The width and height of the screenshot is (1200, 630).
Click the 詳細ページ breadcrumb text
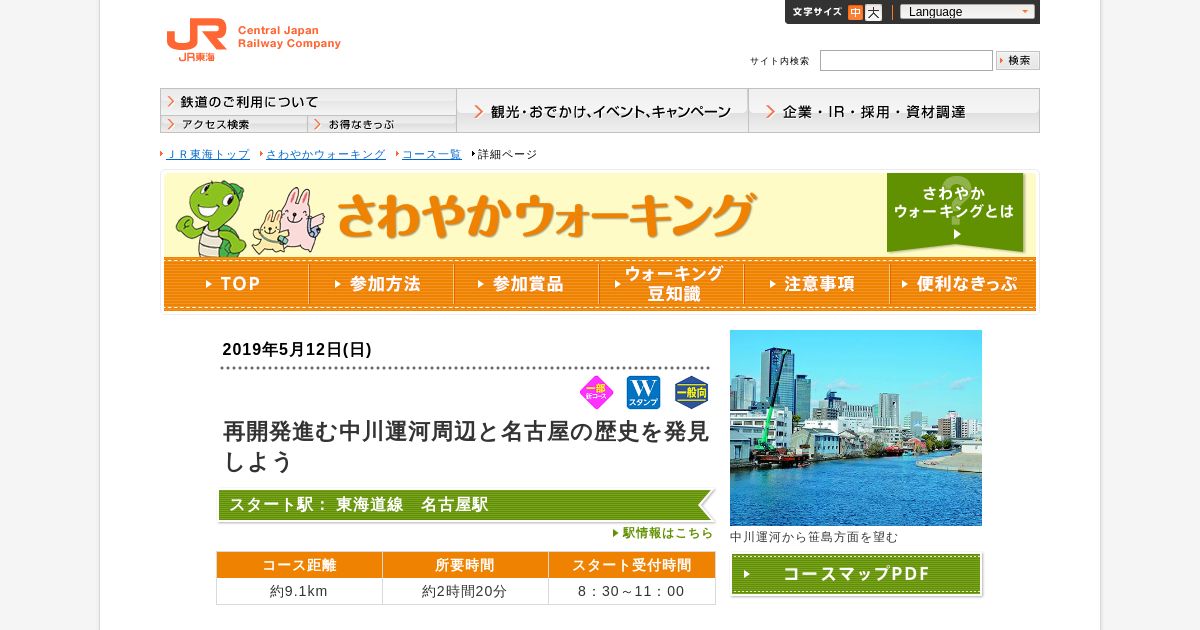click(x=507, y=154)
